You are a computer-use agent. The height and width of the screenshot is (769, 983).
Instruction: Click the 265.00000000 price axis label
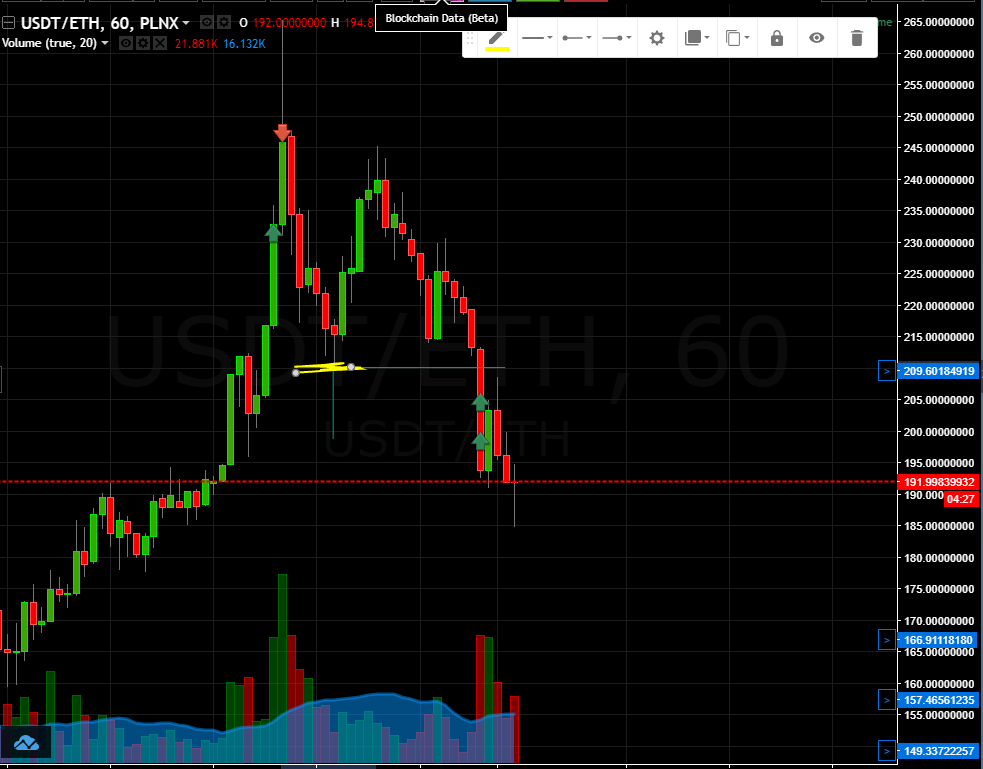[x=938, y=22]
